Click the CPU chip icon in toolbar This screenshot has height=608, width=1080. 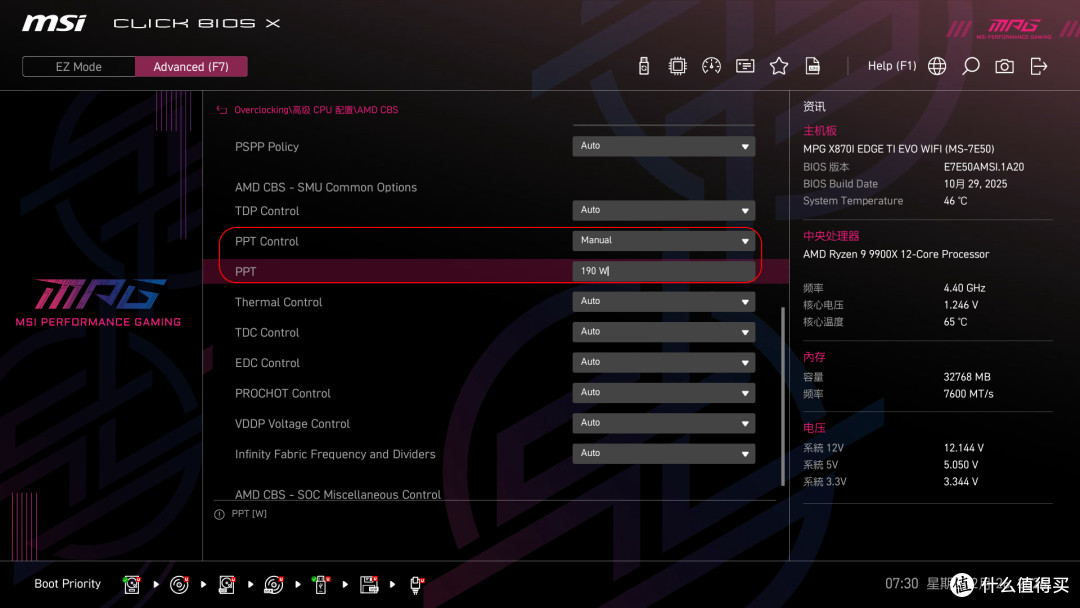click(678, 66)
